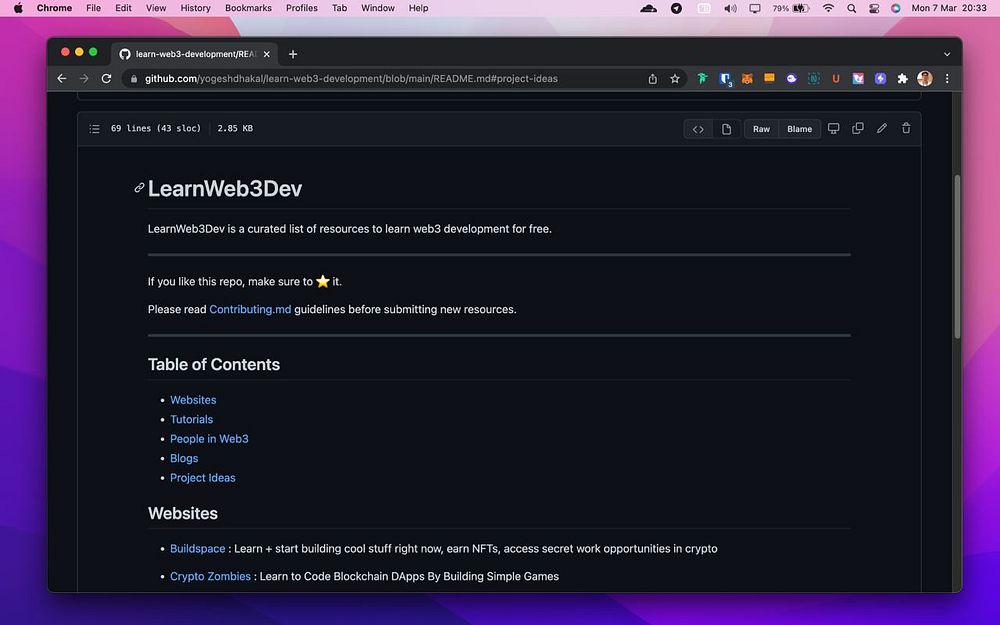The width and height of the screenshot is (1000, 625).
Task: Expand the tab search chevron
Action: pyautogui.click(x=947, y=54)
